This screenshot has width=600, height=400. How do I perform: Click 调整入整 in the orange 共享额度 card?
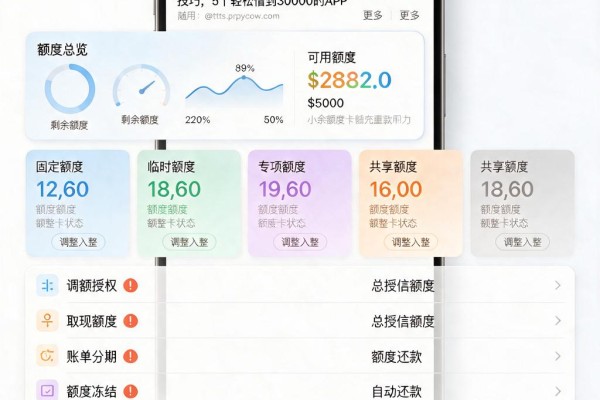coord(411,242)
